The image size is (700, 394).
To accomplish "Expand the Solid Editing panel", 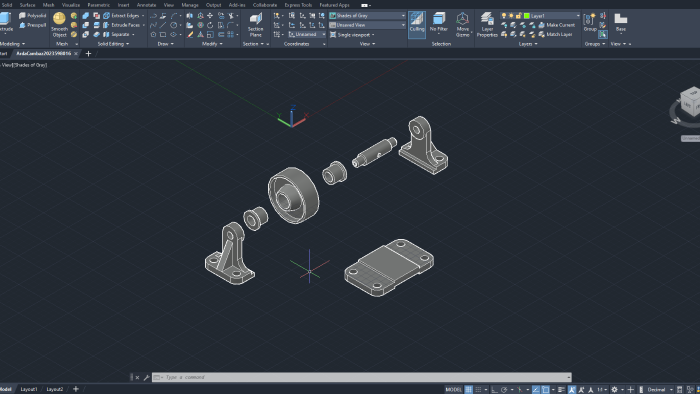I will click(113, 44).
